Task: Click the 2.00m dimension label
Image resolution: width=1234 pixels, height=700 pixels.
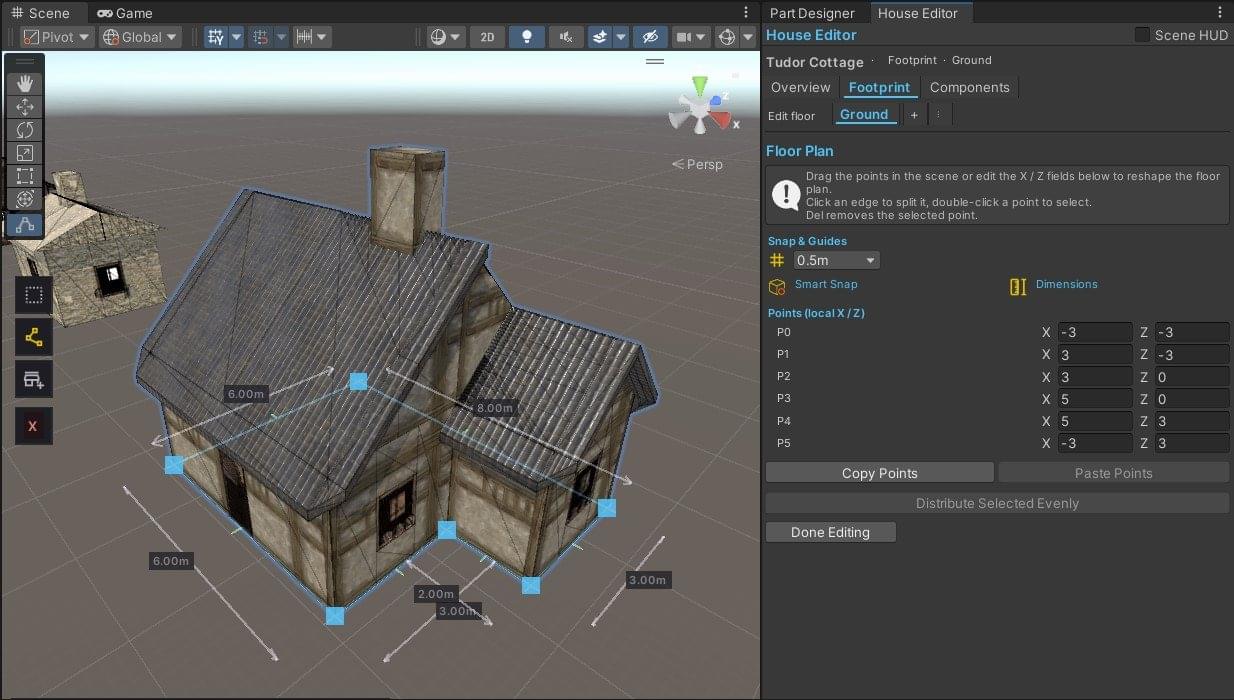Action: coord(436,594)
